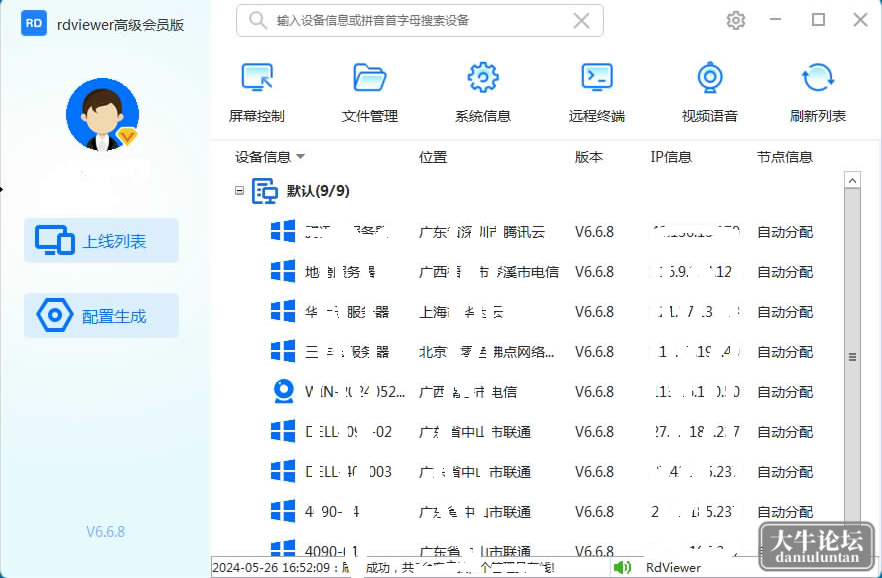882x578 pixels.
Task: Click rdviewer高级会员版 title text
Action: (x=120, y=25)
